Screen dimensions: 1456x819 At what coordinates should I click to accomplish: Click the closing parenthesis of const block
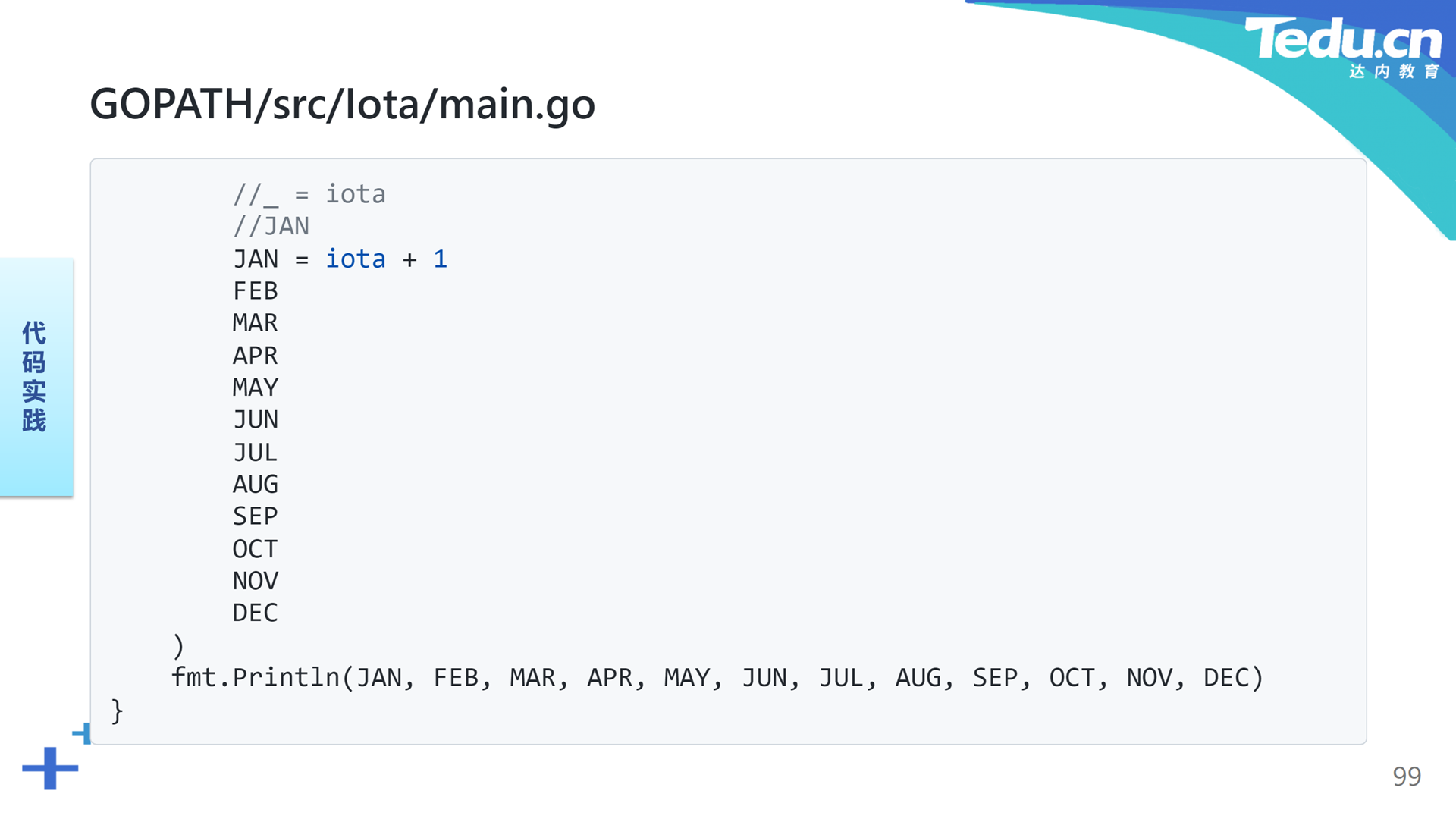click(179, 646)
